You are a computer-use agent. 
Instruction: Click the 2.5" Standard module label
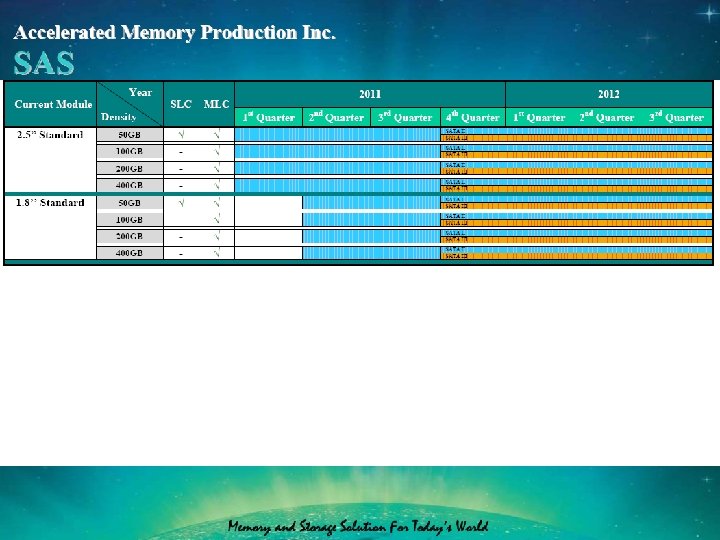(50, 135)
